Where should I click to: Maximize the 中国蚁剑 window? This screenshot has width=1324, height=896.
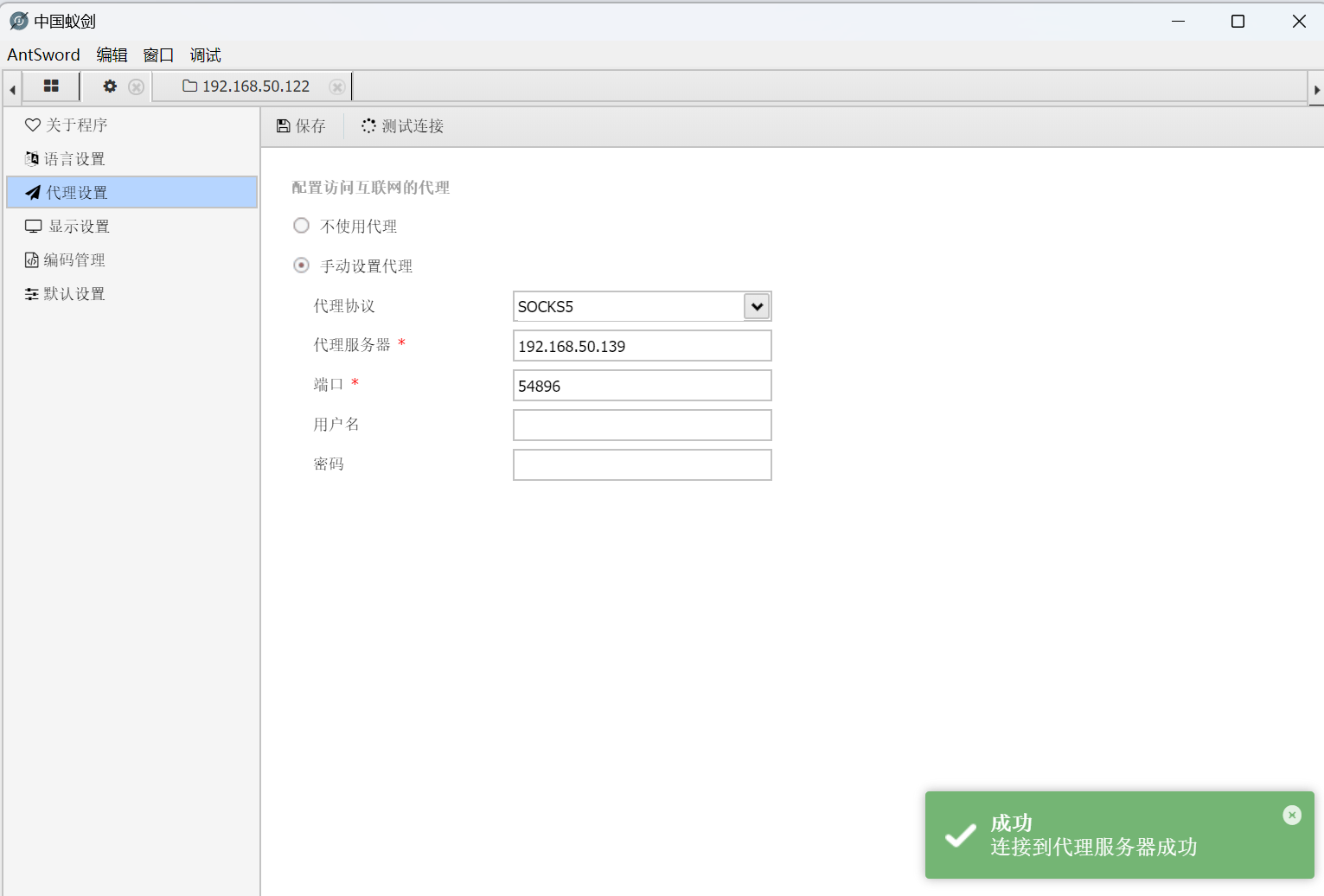point(1238,21)
